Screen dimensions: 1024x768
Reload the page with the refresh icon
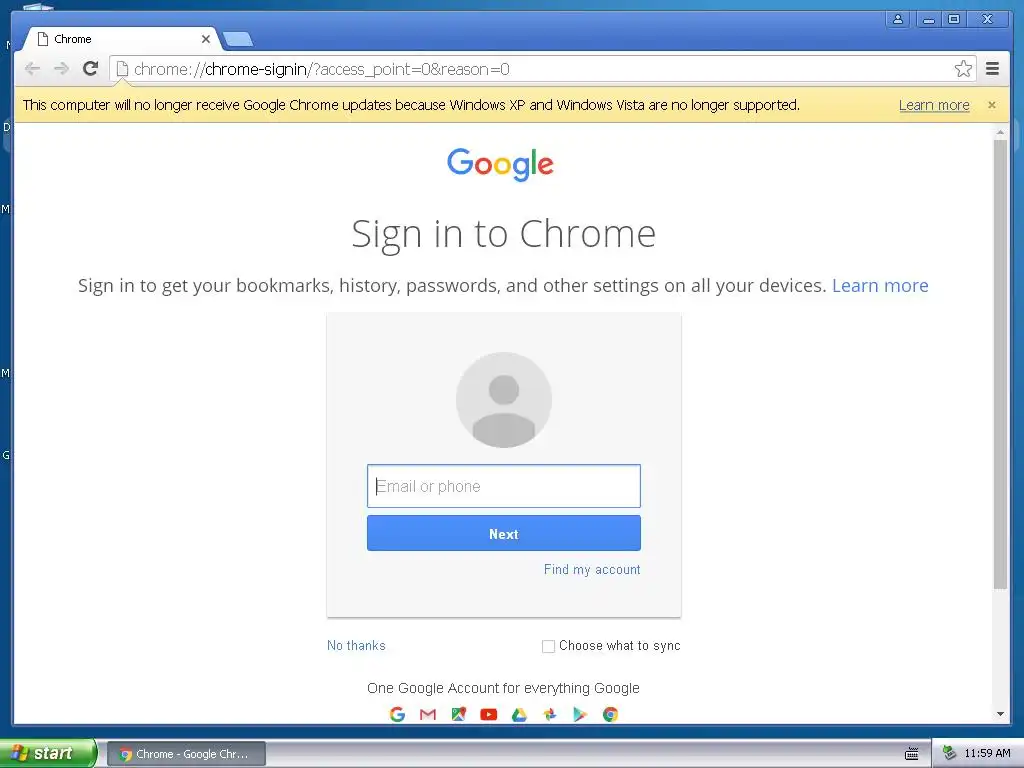91,69
